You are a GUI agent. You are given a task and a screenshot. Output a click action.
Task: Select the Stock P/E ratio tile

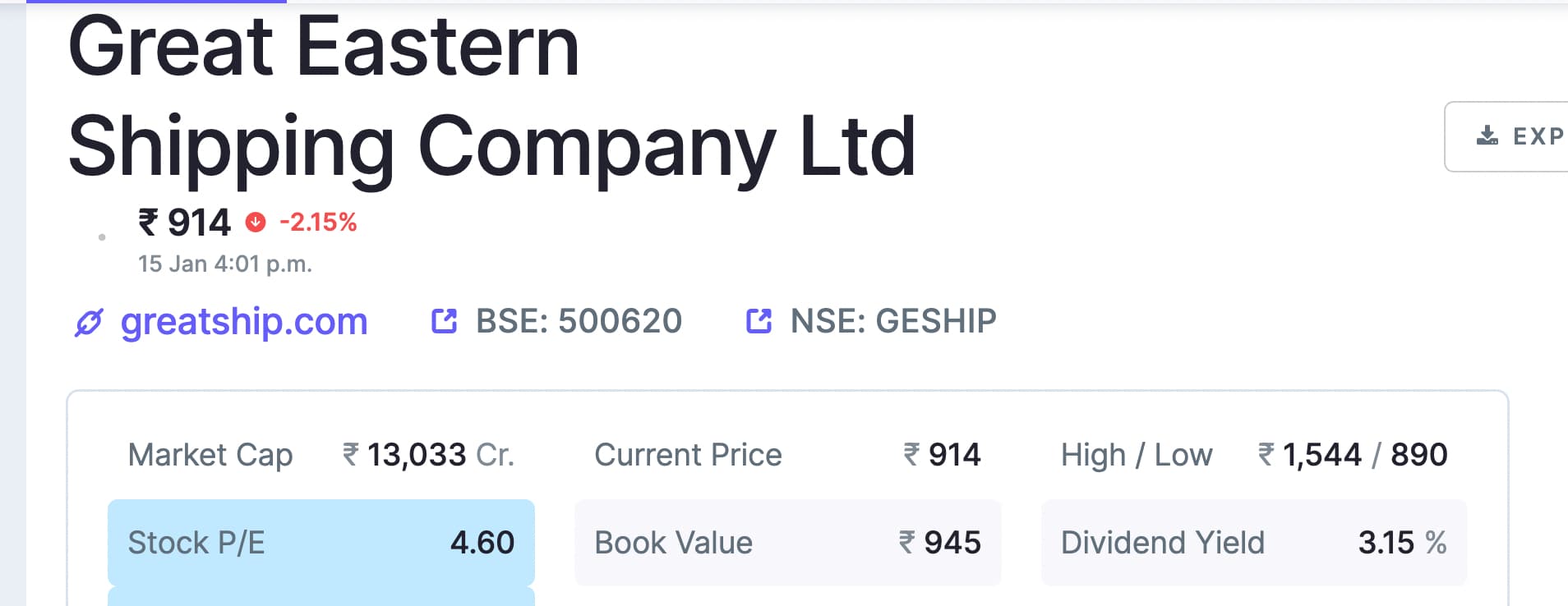tap(321, 542)
